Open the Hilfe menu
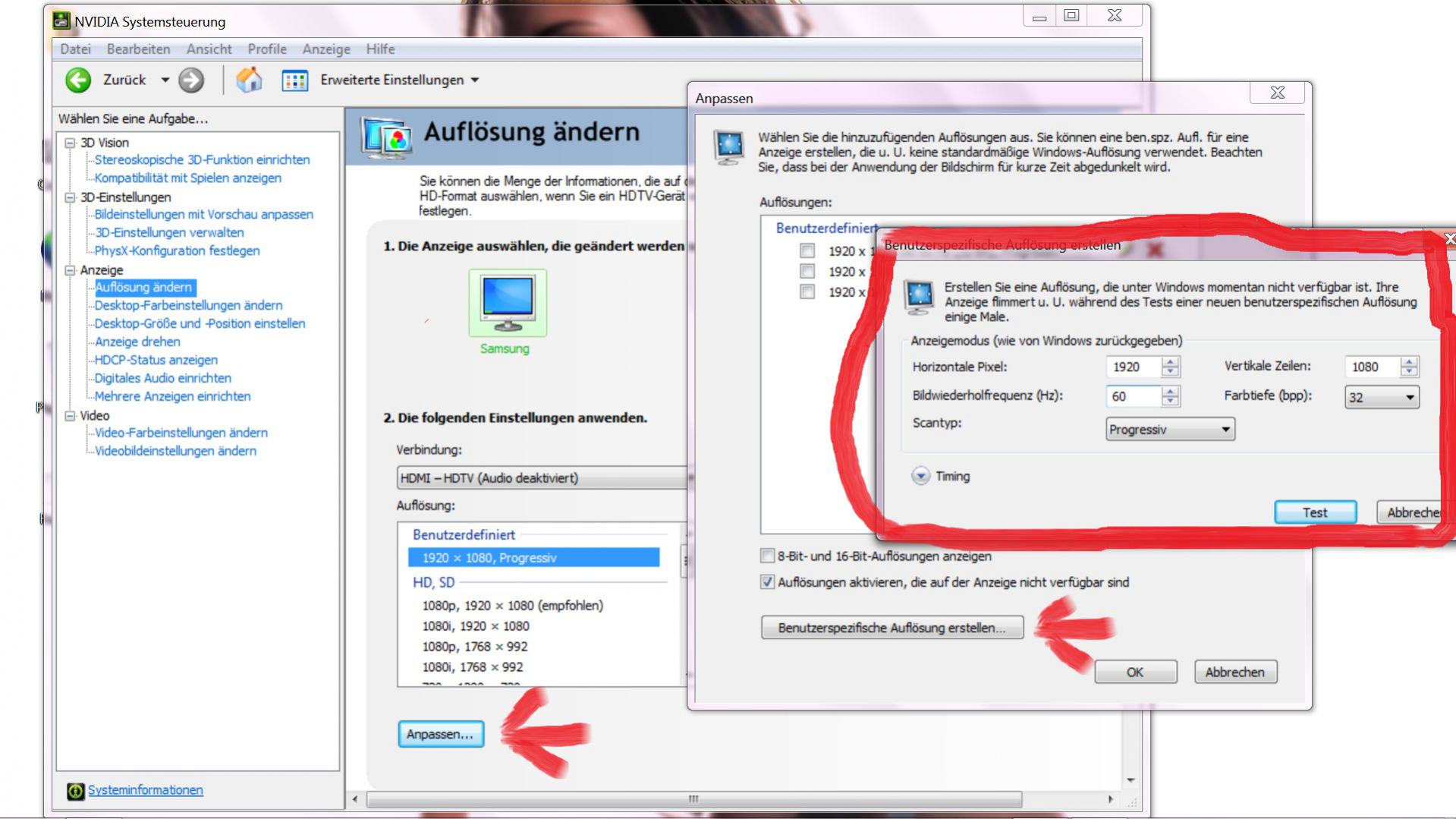The width and height of the screenshot is (1456, 819). click(x=380, y=49)
